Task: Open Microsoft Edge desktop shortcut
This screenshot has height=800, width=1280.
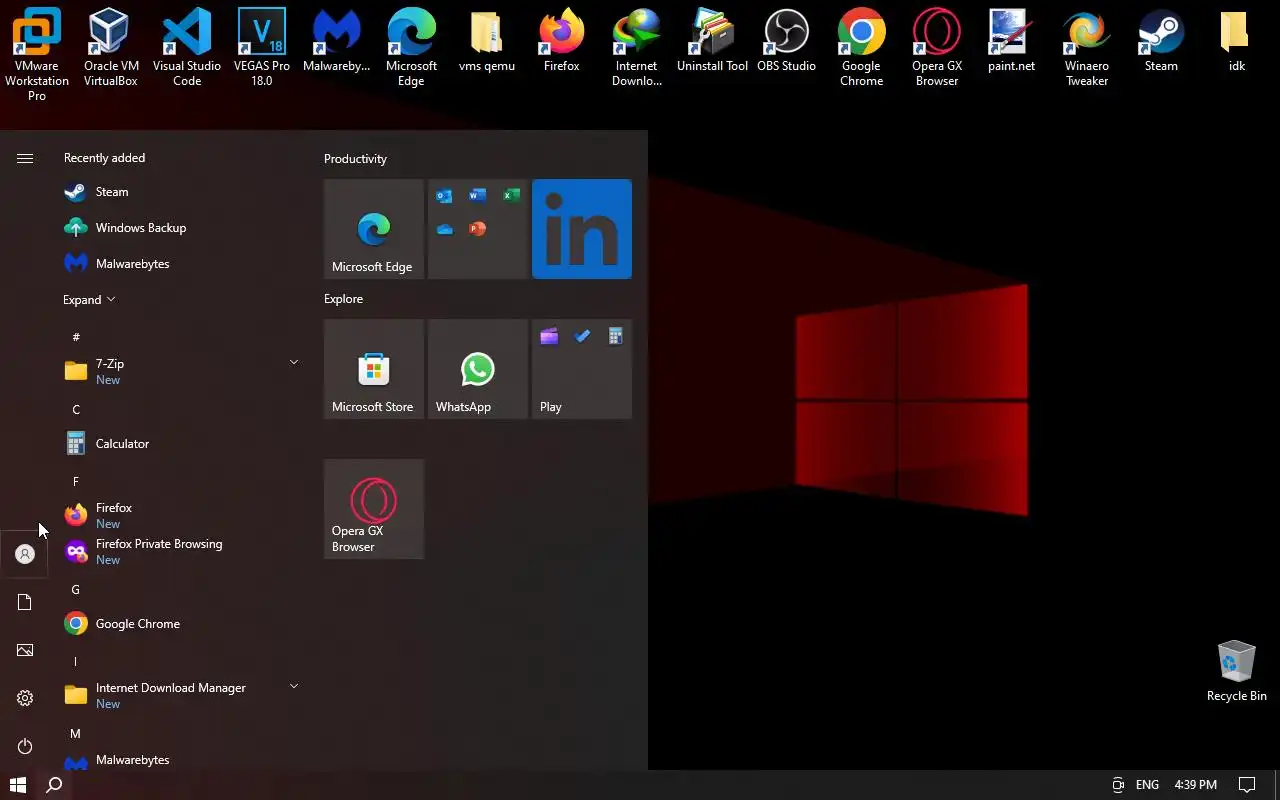Action: click(412, 47)
